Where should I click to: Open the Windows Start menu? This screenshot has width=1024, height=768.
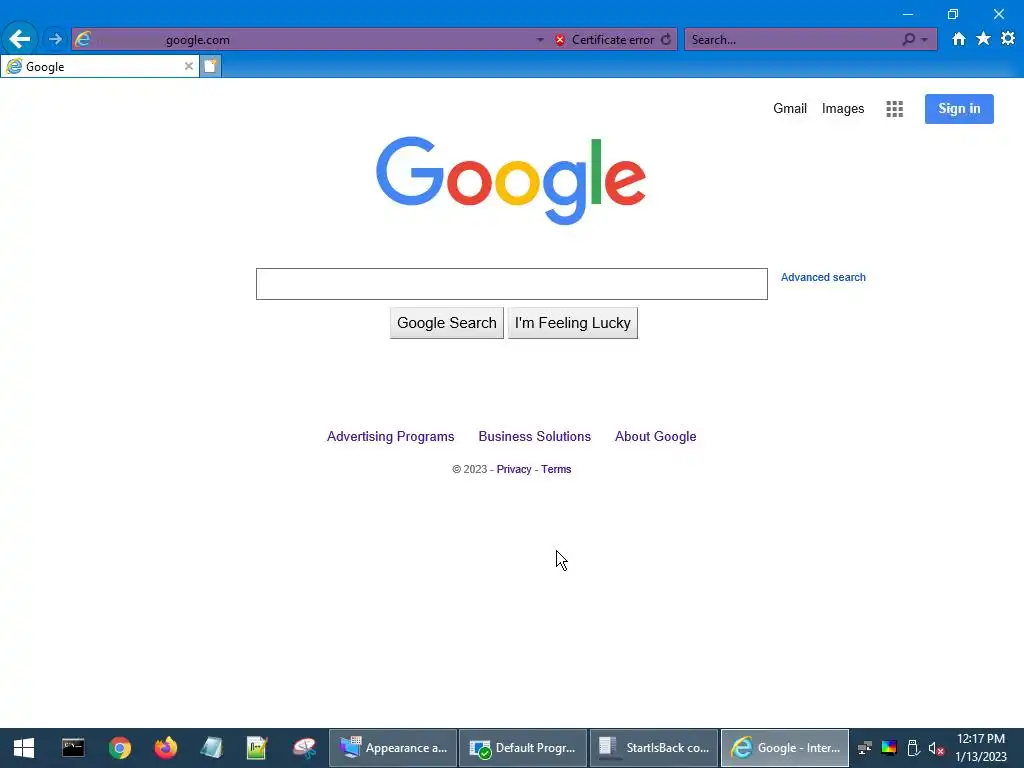[24, 748]
